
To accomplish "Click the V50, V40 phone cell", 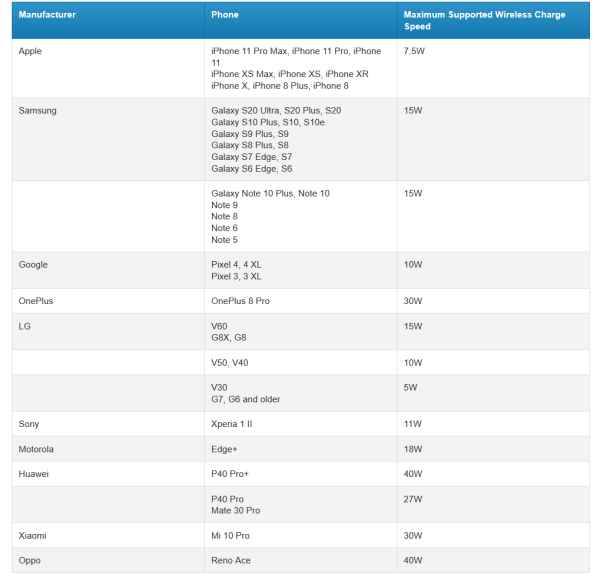I will 301,362.
